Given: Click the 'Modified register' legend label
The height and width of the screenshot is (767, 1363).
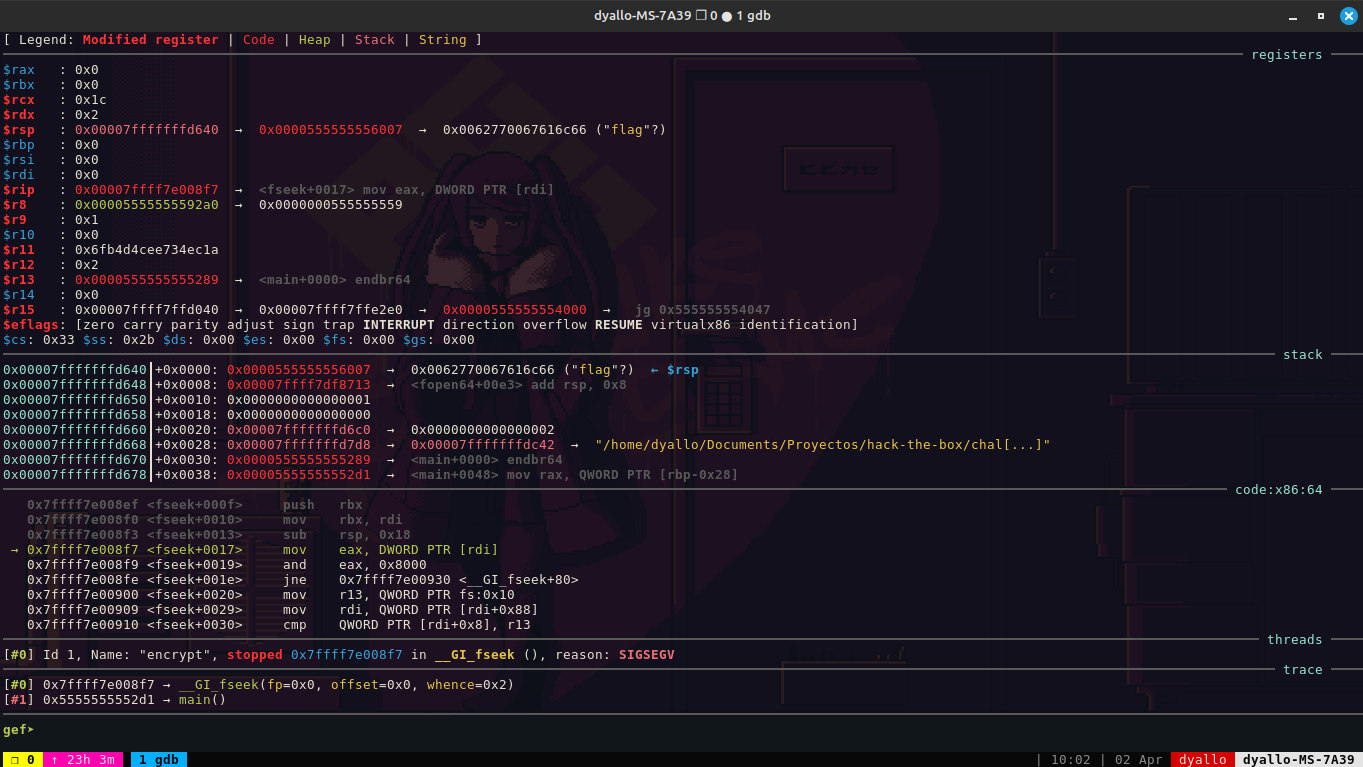Looking at the screenshot, I should 150,40.
